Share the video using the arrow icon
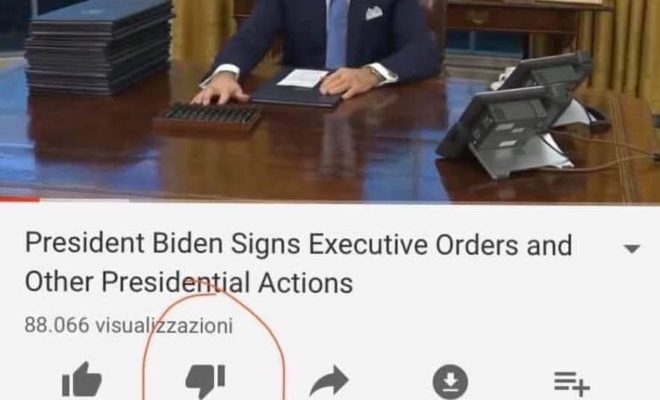The height and width of the screenshot is (400, 660). tap(329, 381)
